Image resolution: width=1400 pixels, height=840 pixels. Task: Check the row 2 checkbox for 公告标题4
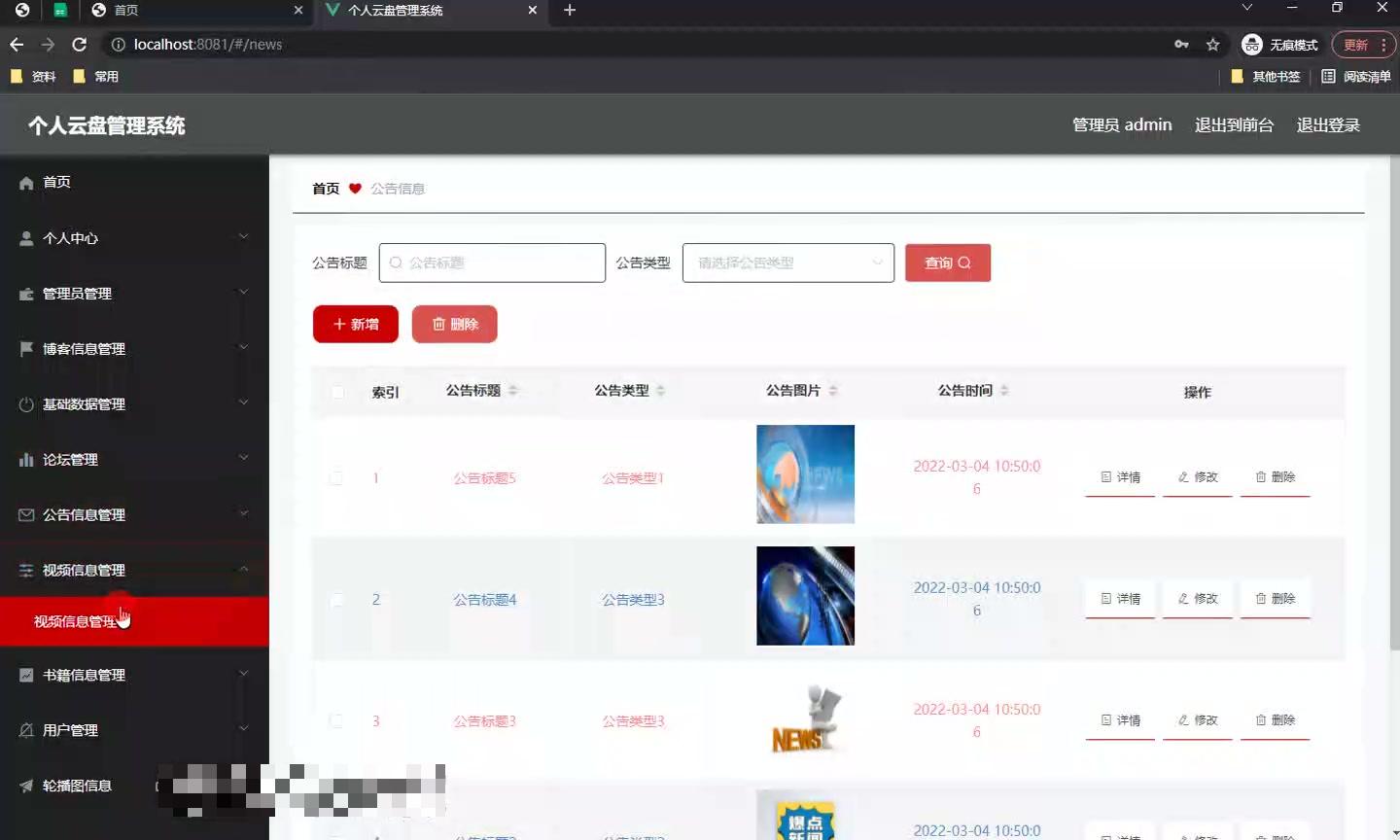336,600
